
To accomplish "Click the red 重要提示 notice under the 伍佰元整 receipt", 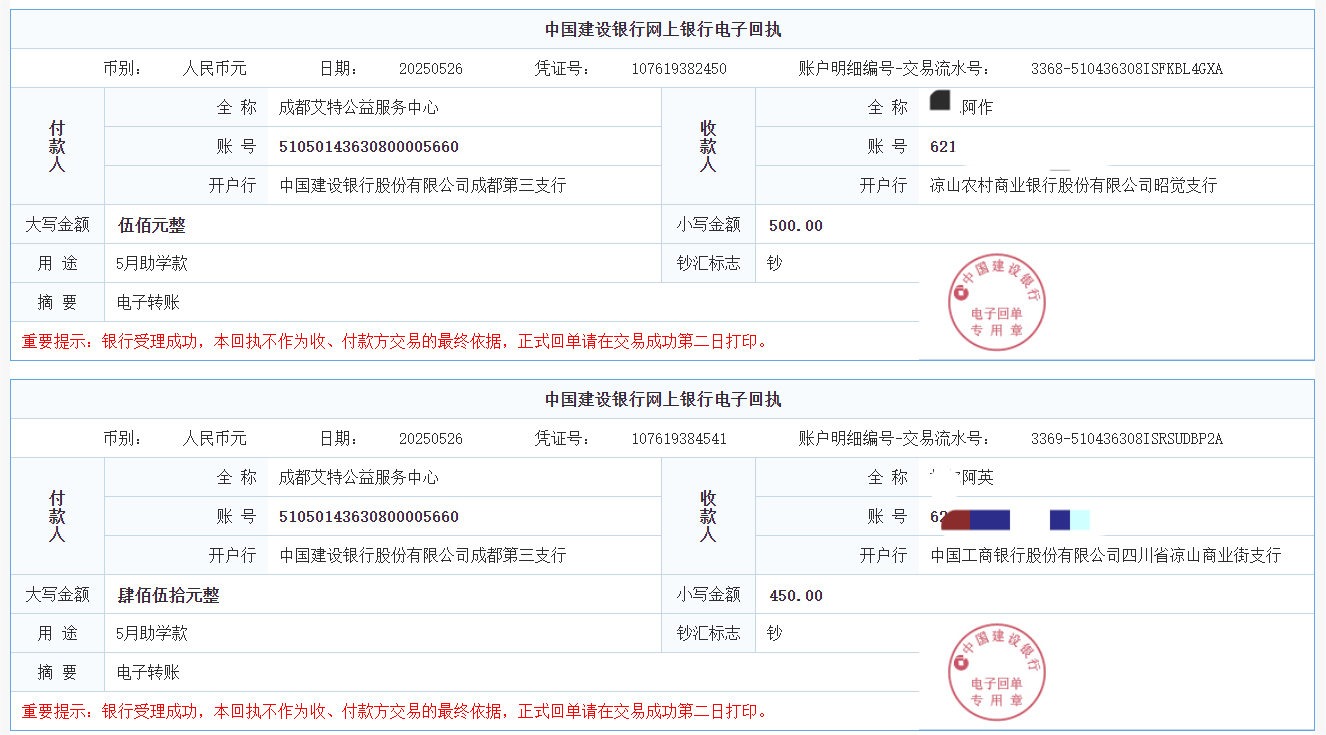I will coord(397,342).
